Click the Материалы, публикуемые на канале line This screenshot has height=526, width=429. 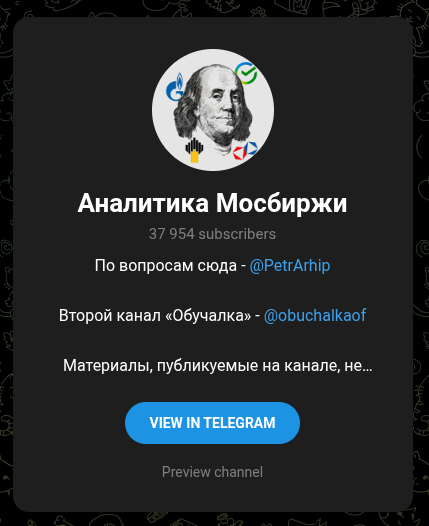pos(218,365)
